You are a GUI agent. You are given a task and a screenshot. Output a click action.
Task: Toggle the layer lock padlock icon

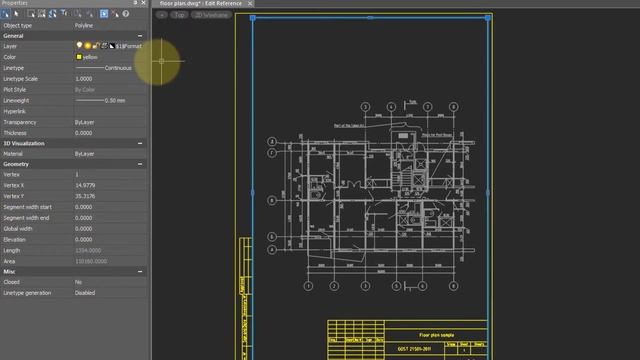point(96,46)
